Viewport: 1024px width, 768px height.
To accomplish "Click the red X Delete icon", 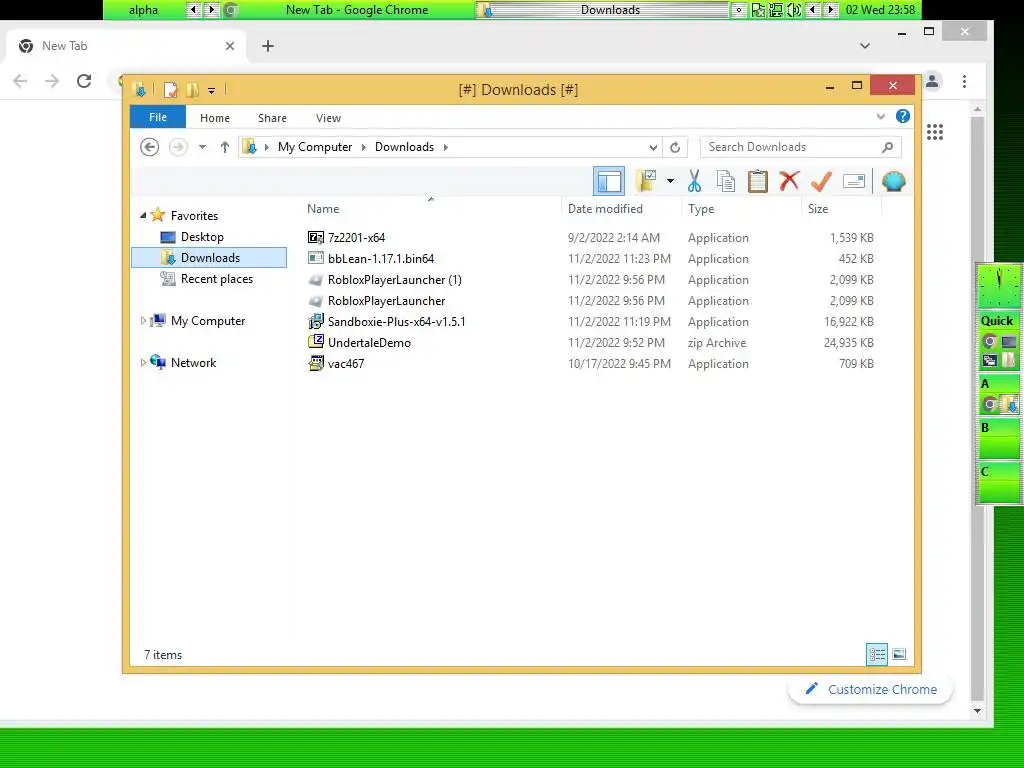I will [x=790, y=180].
